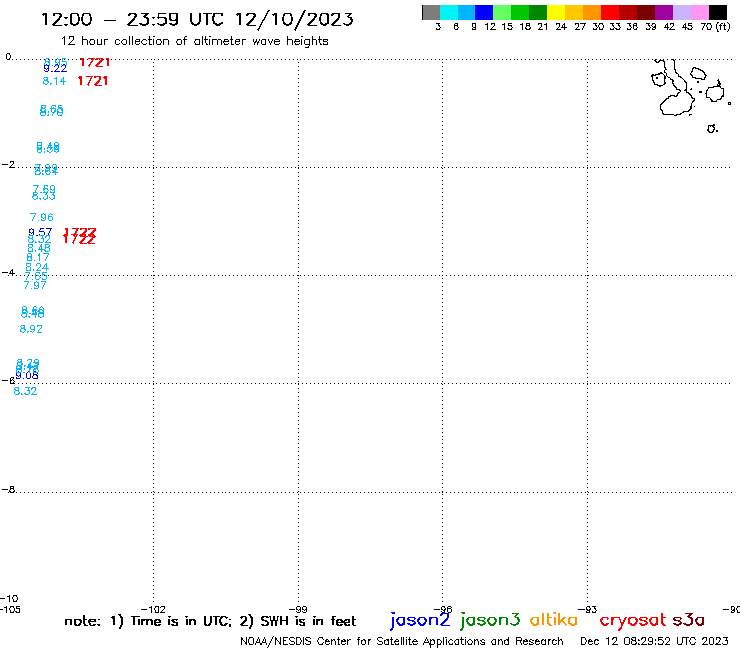Click the dark blue value "9.08"

point(27,376)
